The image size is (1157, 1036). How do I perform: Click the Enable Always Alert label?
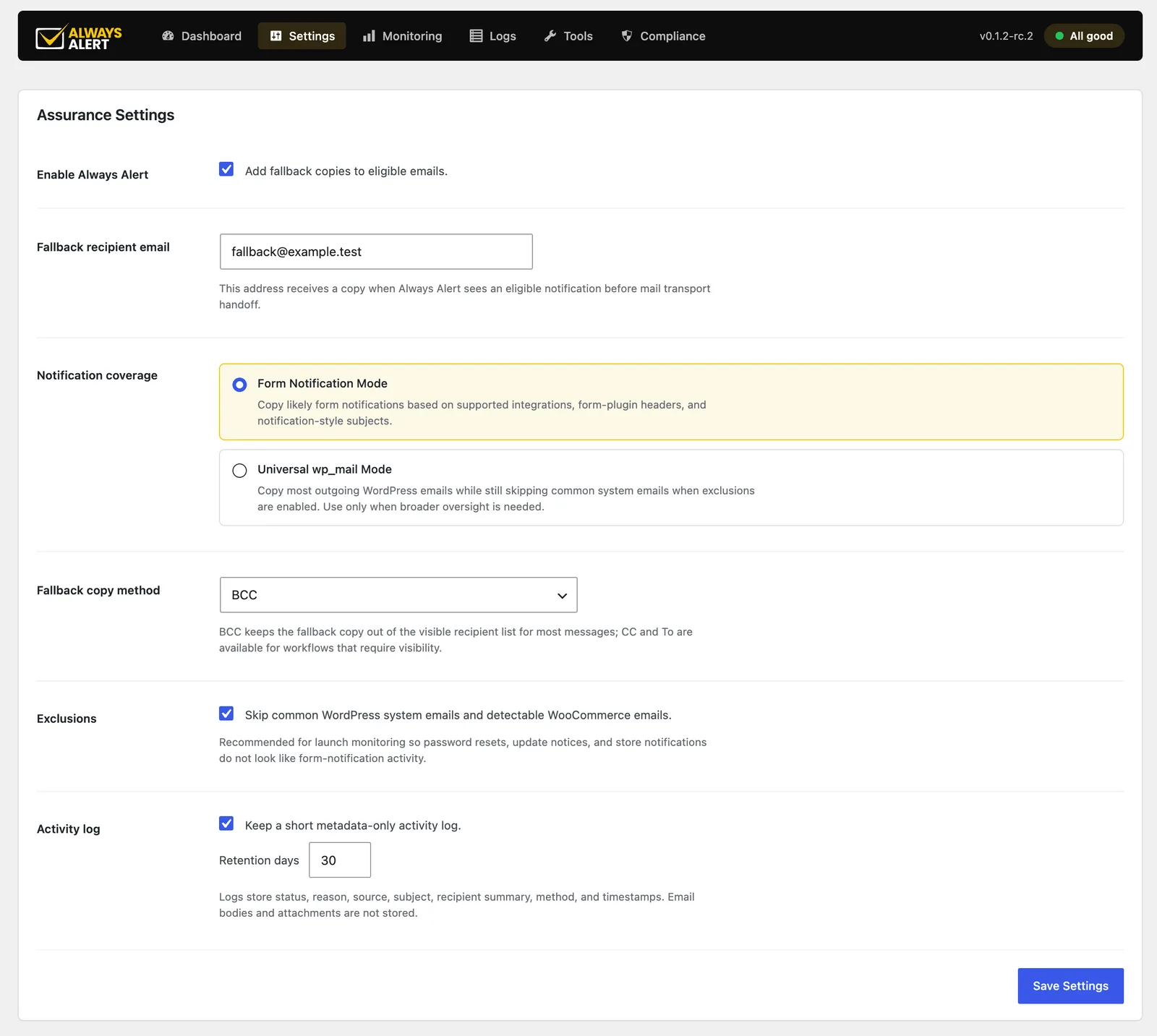click(93, 175)
